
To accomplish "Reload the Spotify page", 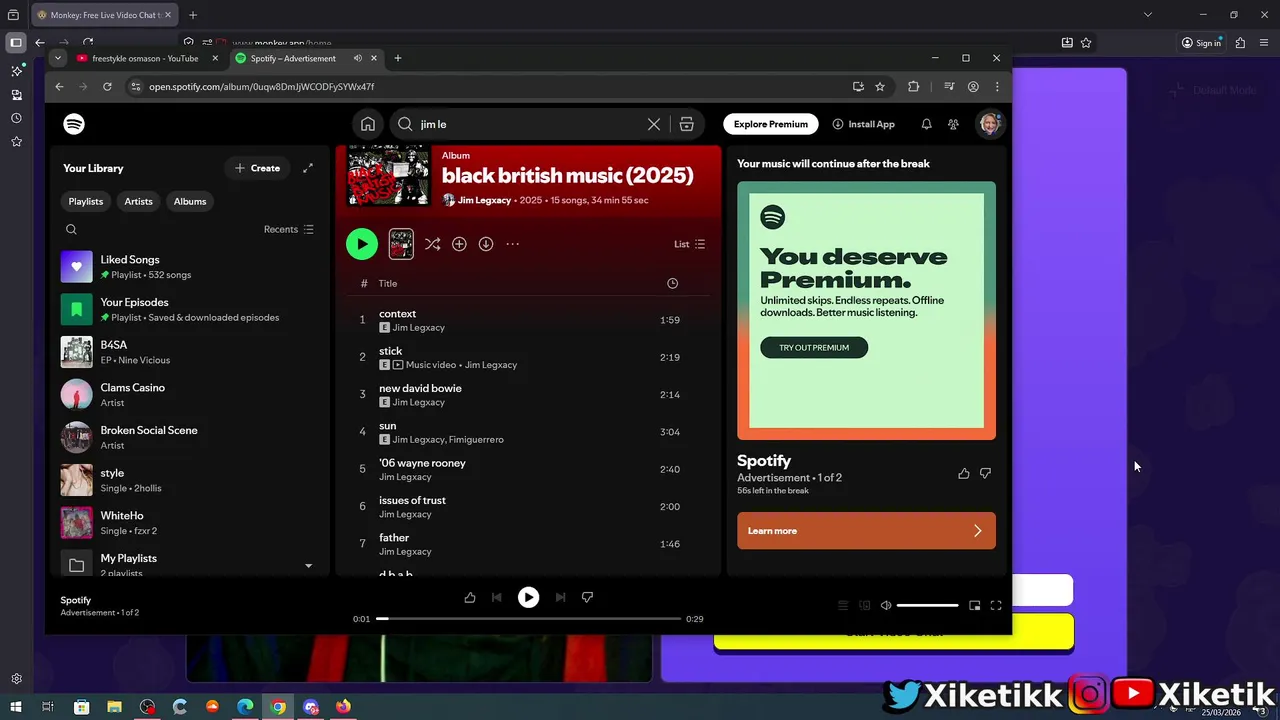I will click(107, 87).
